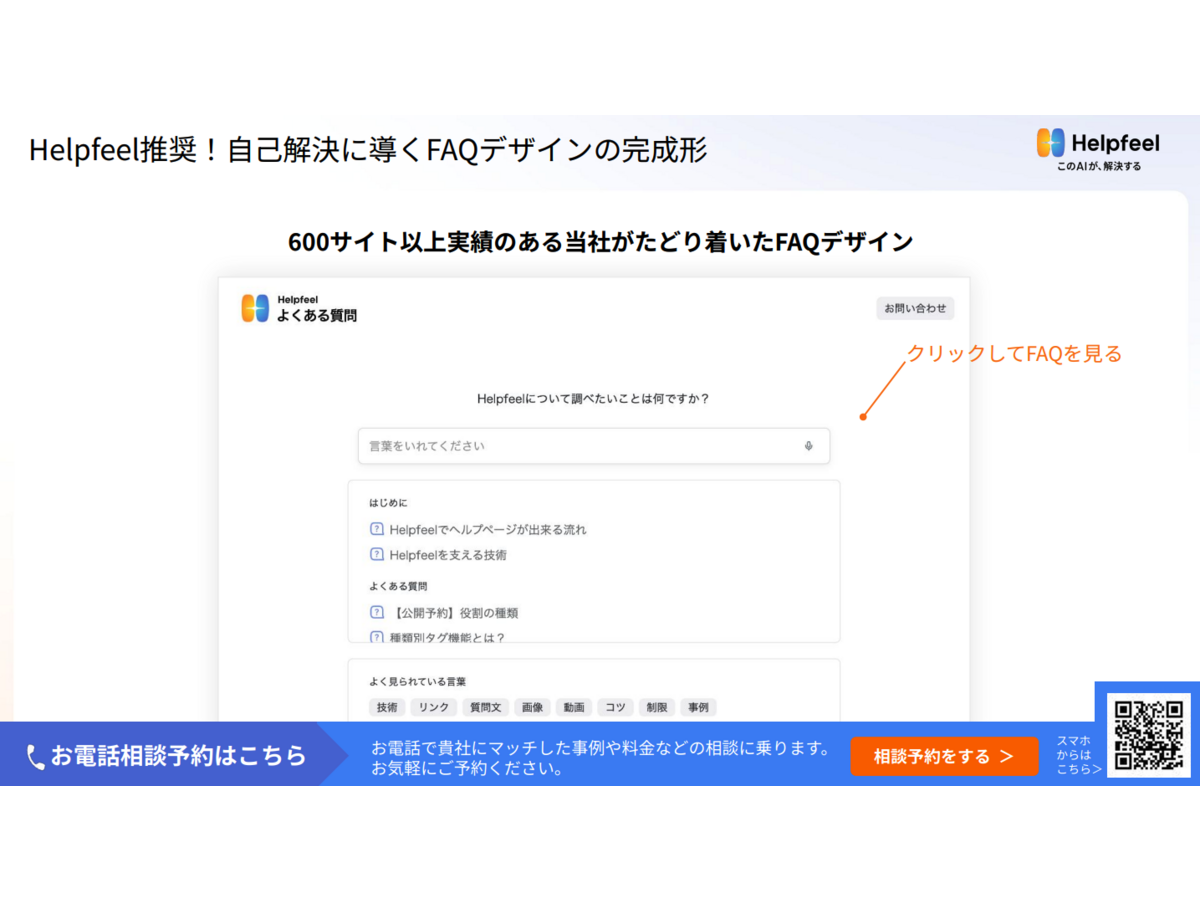Choose the 動画 keyword tag
1200x900 pixels.
[573, 707]
